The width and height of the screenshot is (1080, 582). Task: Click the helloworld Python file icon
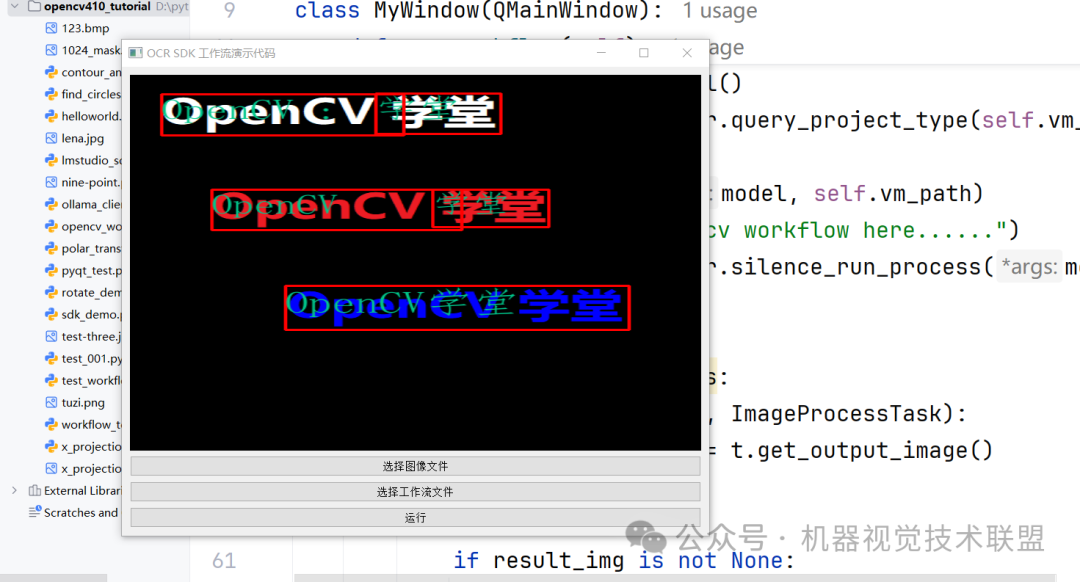click(51, 116)
